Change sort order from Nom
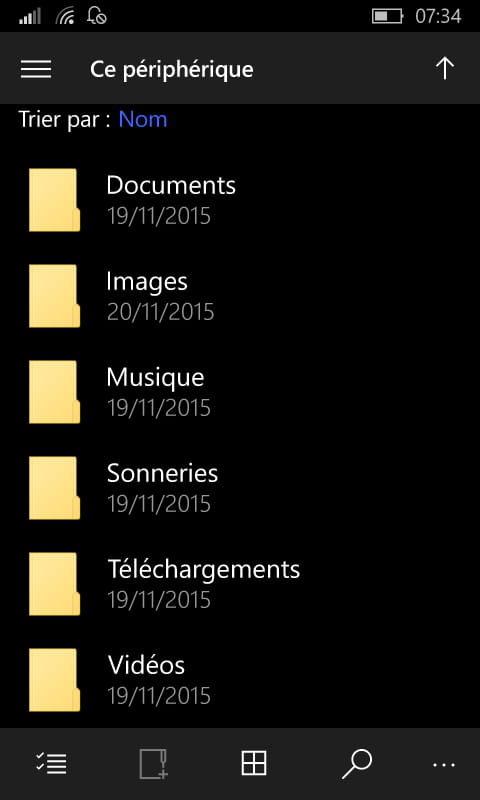 tap(143, 120)
